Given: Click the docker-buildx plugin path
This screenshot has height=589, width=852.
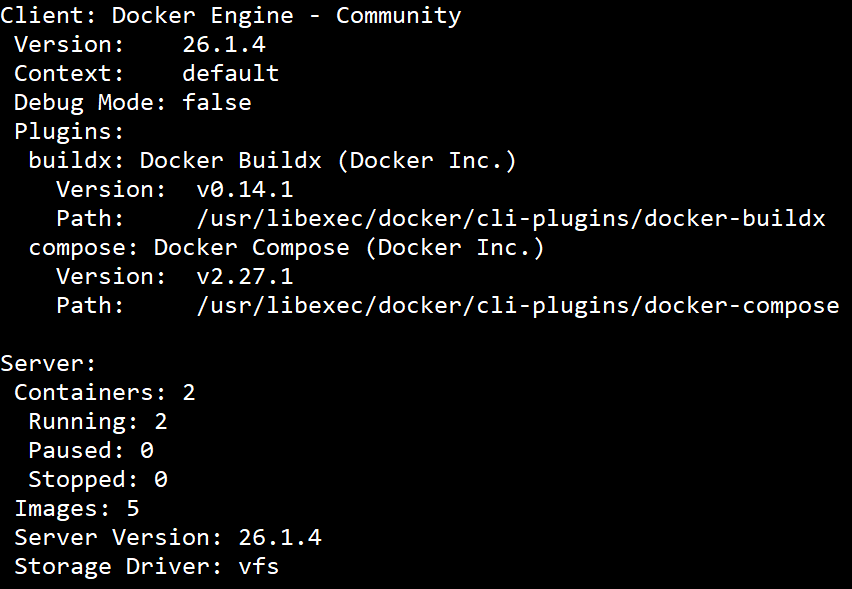Looking at the screenshot, I should pos(510,218).
